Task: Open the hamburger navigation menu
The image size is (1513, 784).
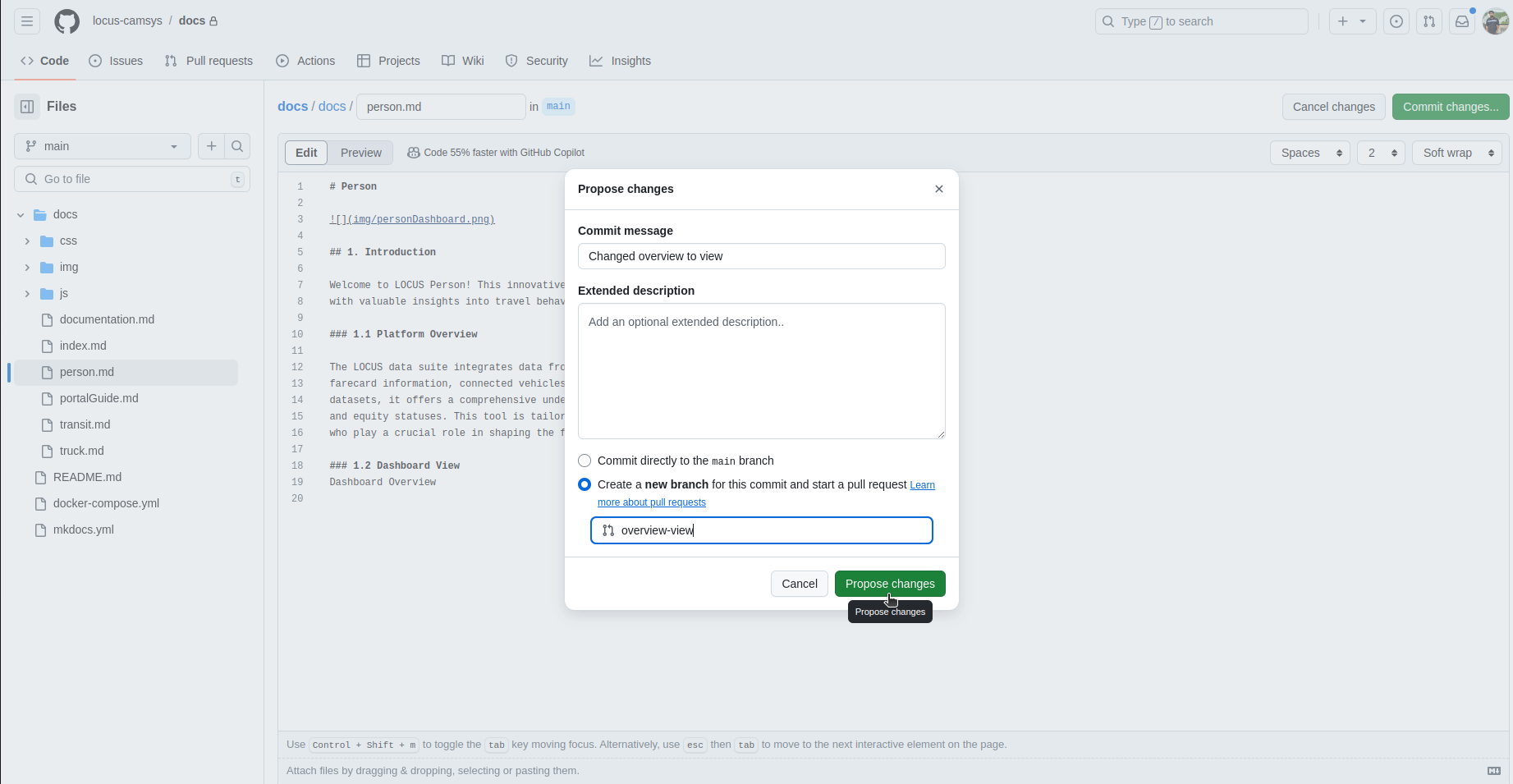Action: pyautogui.click(x=27, y=21)
